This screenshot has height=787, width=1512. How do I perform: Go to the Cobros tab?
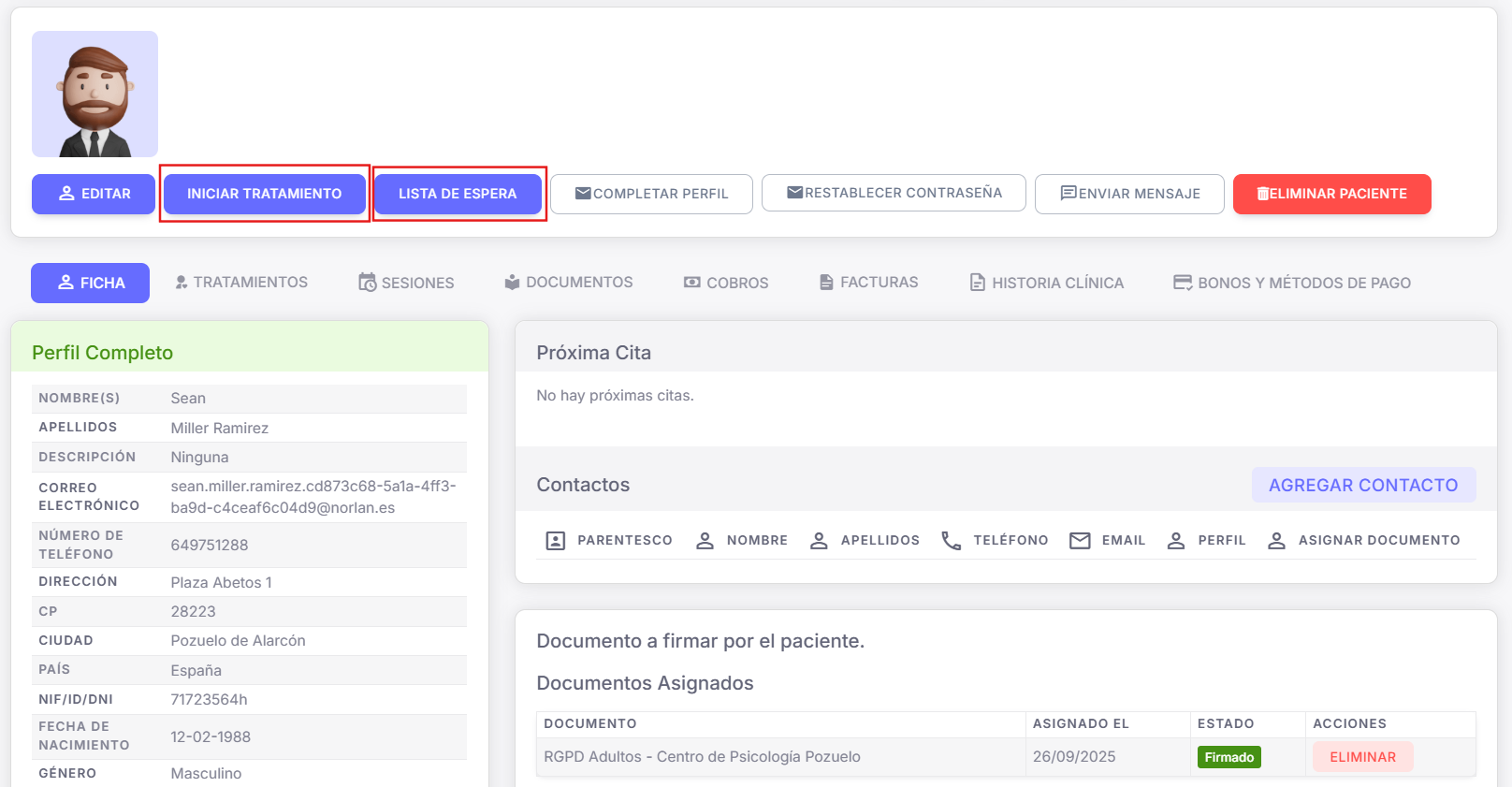point(726,283)
